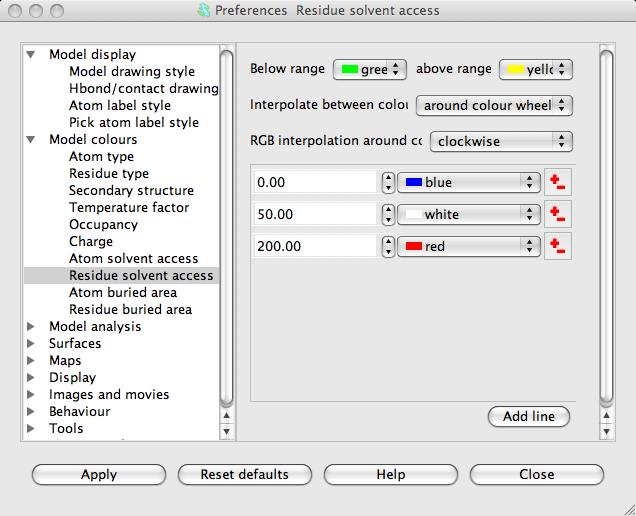Collapse the Model display tree section
This screenshot has width=636, height=516.
(x=31, y=54)
